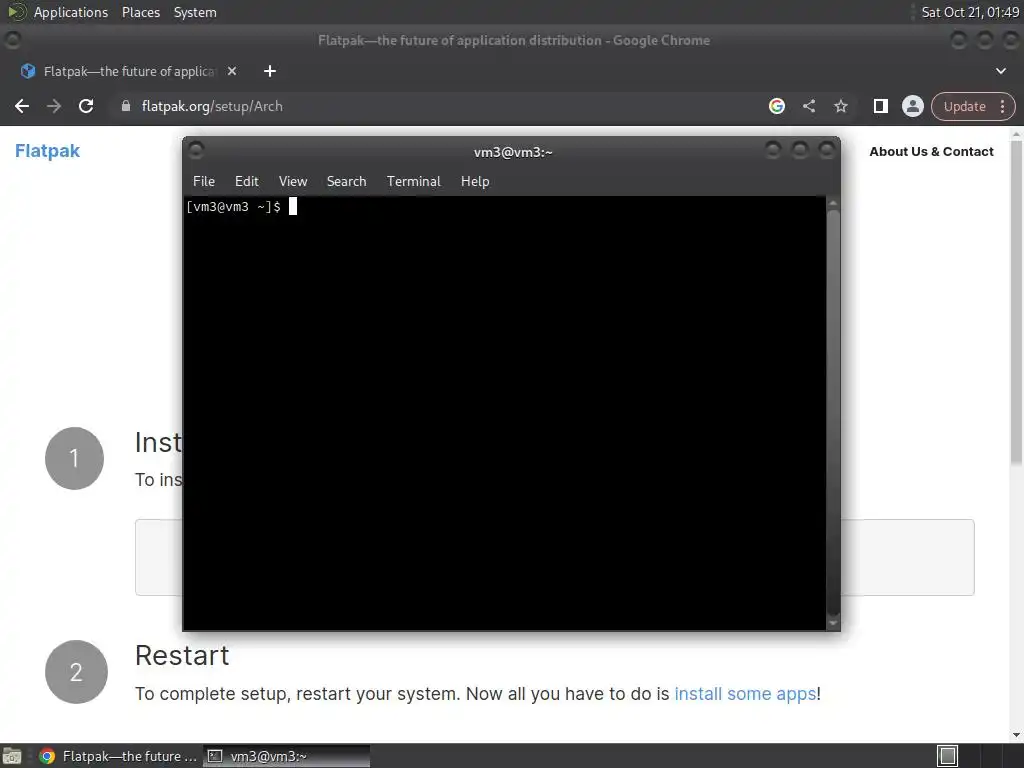Click the Chrome window menu icon in the title bar
Screen dimensions: 1024x768
(x=12, y=40)
